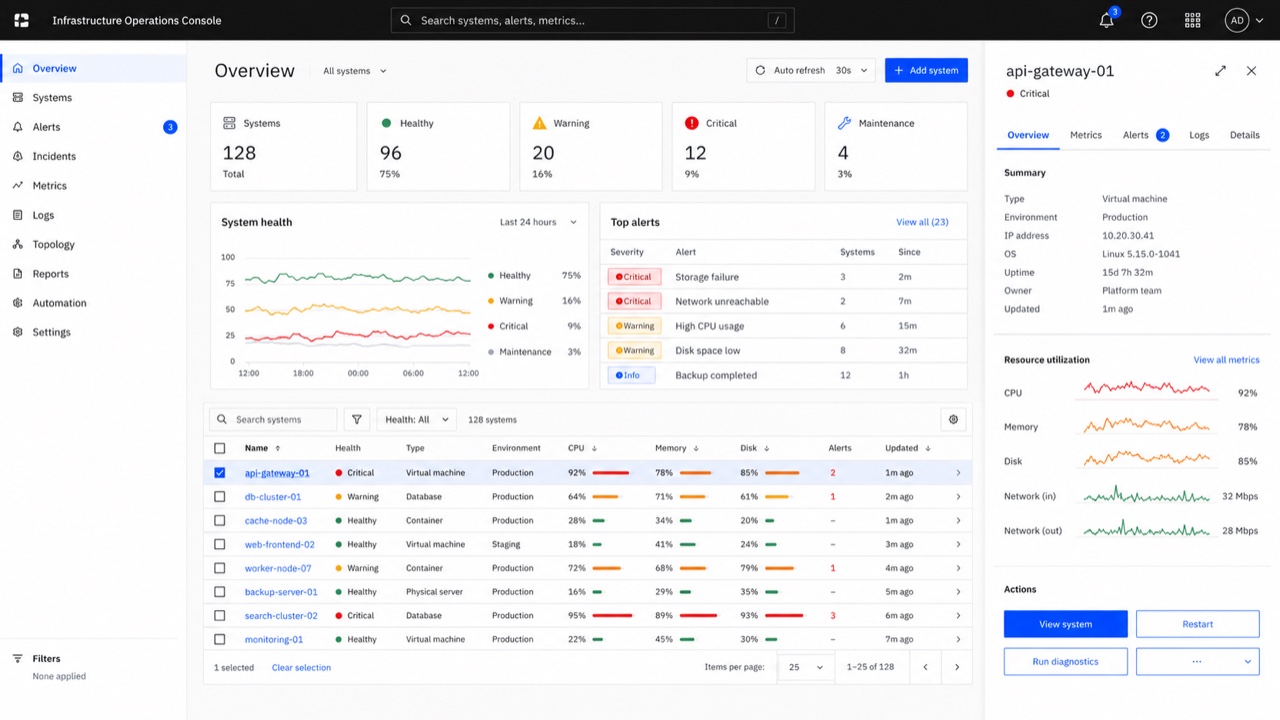1280x720 pixels.
Task: Open the Details tab in side panel
Action: [1245, 135]
